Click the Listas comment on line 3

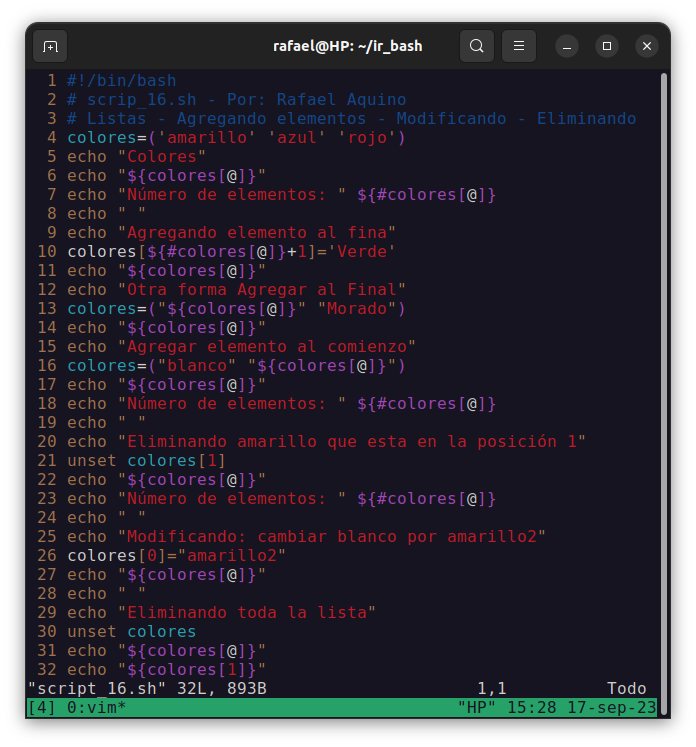pos(352,119)
